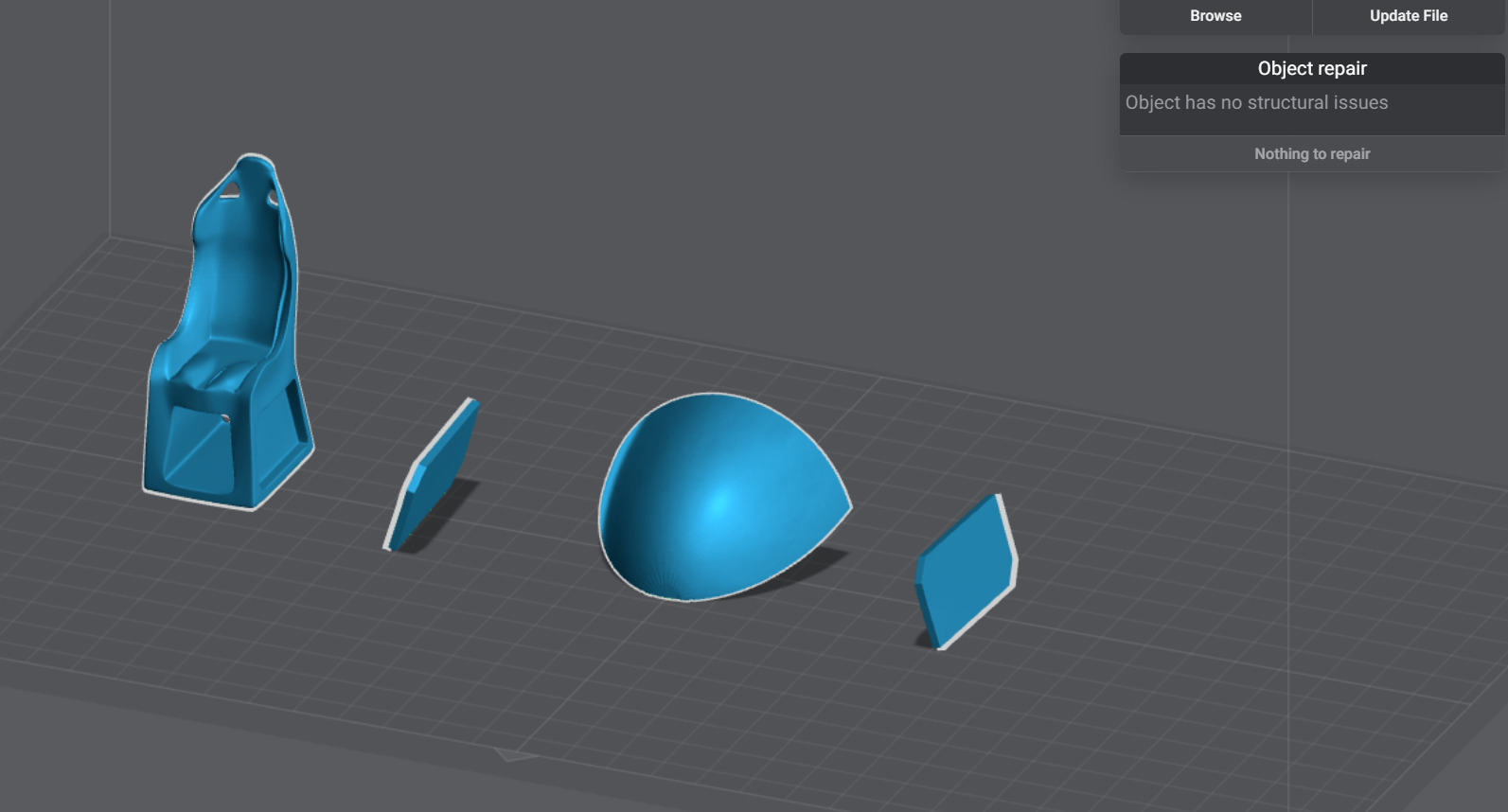Click the Nothing to repair button

pyautogui.click(x=1312, y=153)
